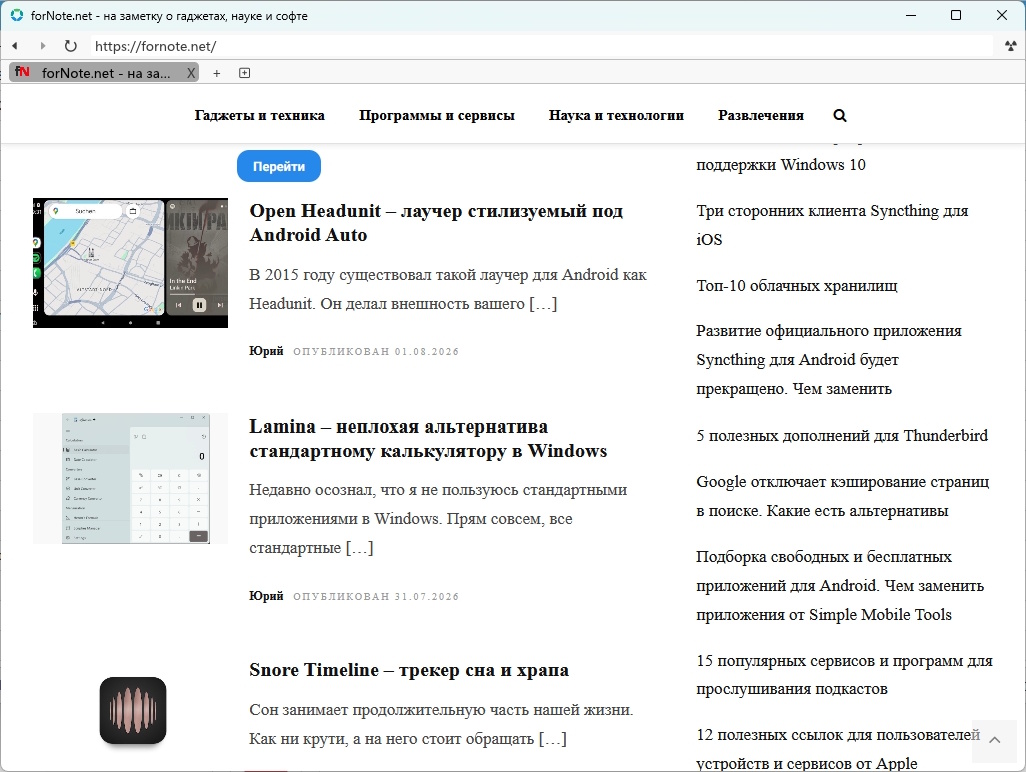Open sidebar link Топ-10 облачных хранилищ
Screen dimensions: 1026x772
coord(796,286)
